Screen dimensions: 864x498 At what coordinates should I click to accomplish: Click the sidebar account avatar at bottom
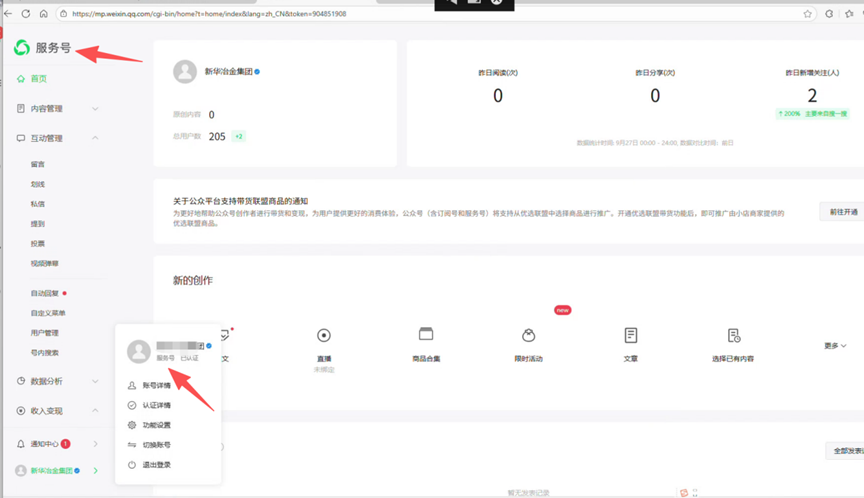(x=20, y=470)
